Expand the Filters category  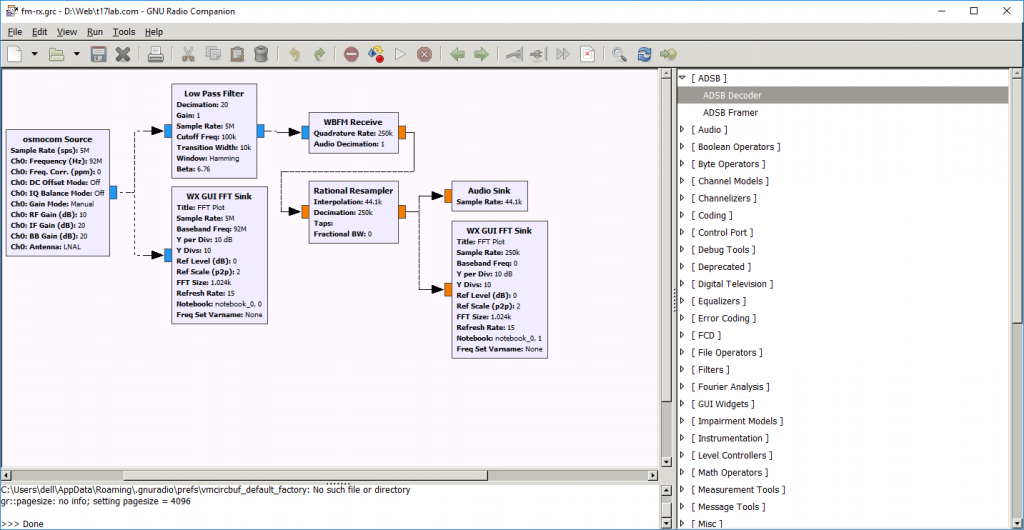click(682, 370)
